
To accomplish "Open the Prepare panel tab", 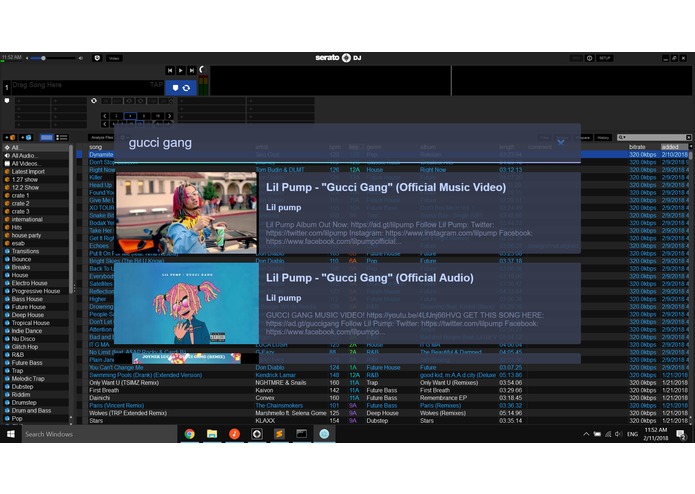I will (583, 137).
